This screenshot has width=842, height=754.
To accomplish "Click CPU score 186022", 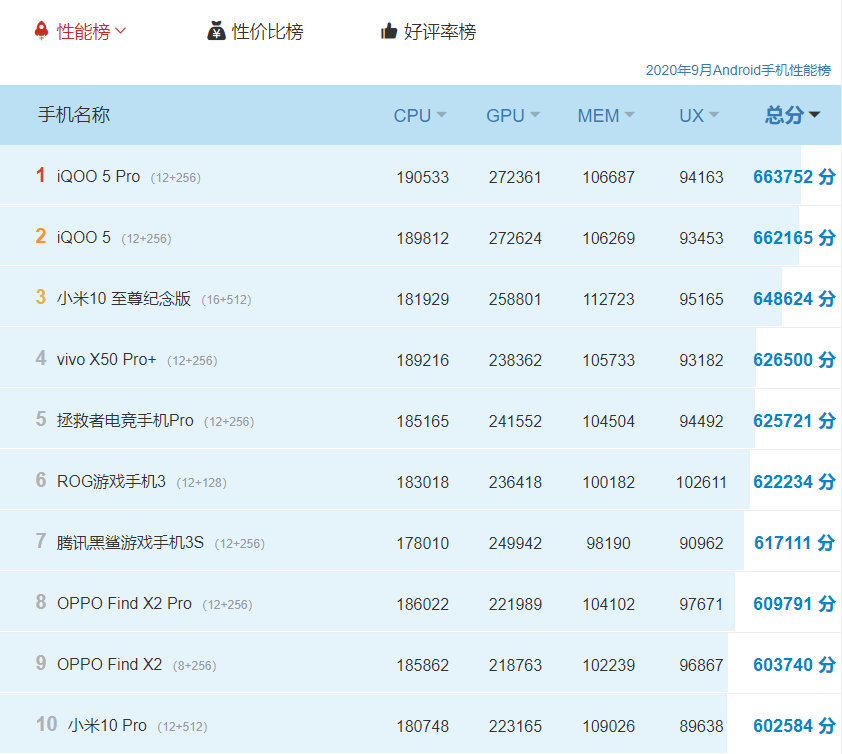I will click(422, 604).
